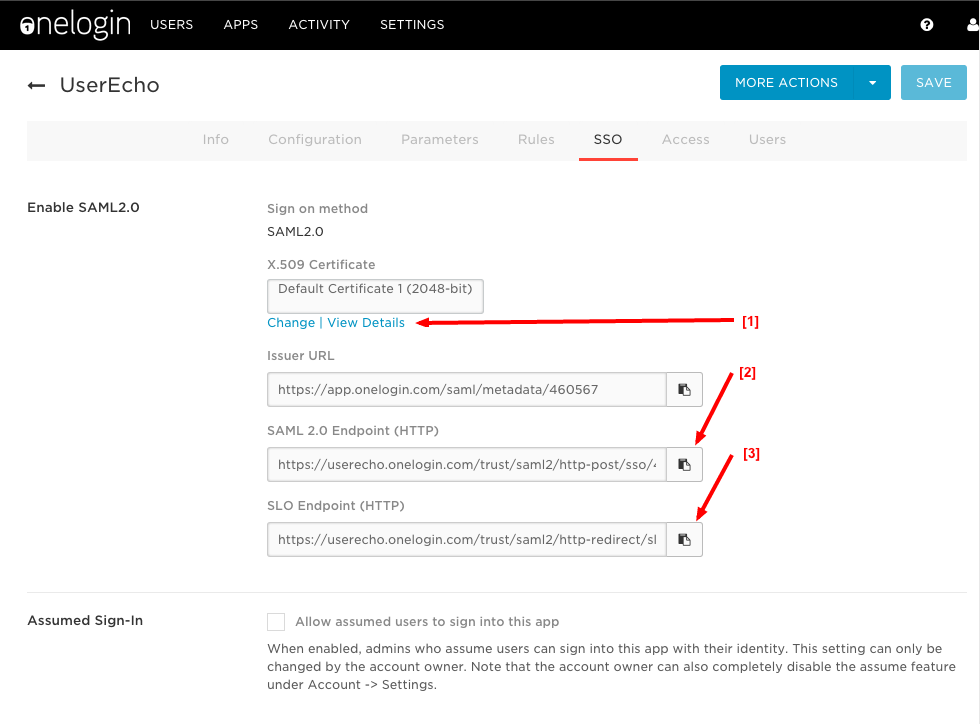980x724 pixels.
Task: Click the Change certificate link
Action: coord(291,323)
